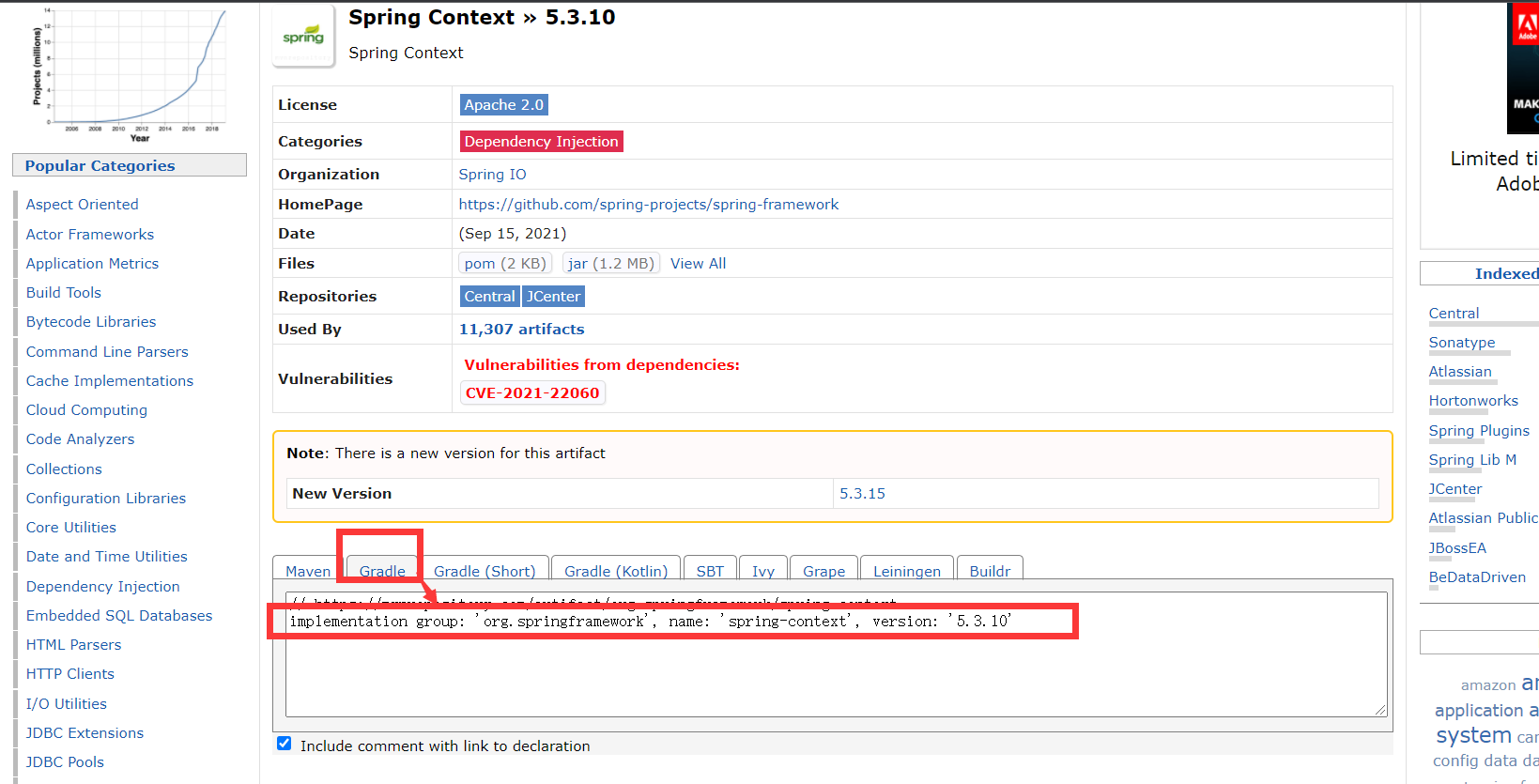Open Build Tools category

coord(64,293)
